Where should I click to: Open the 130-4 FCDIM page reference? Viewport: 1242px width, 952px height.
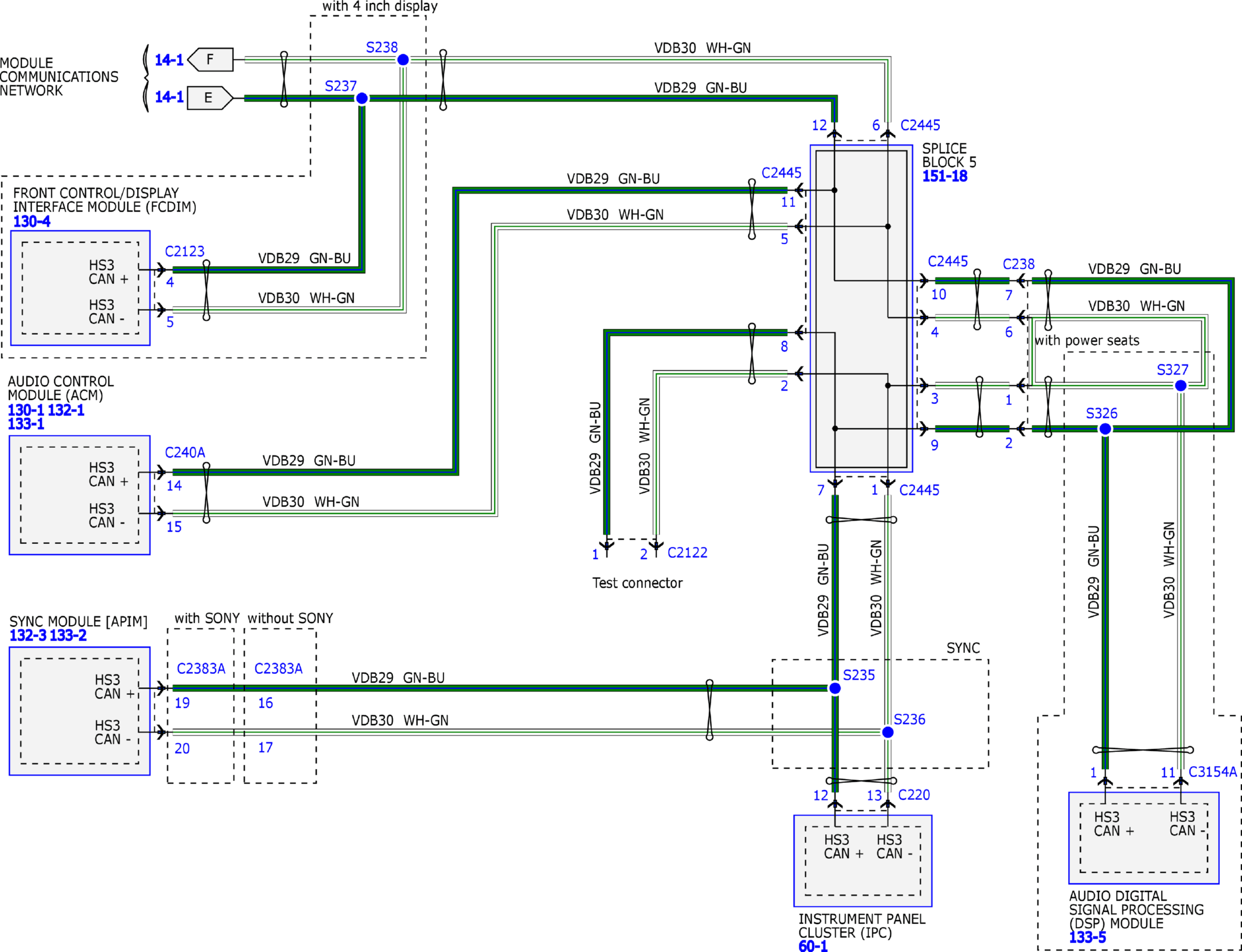[x=31, y=222]
